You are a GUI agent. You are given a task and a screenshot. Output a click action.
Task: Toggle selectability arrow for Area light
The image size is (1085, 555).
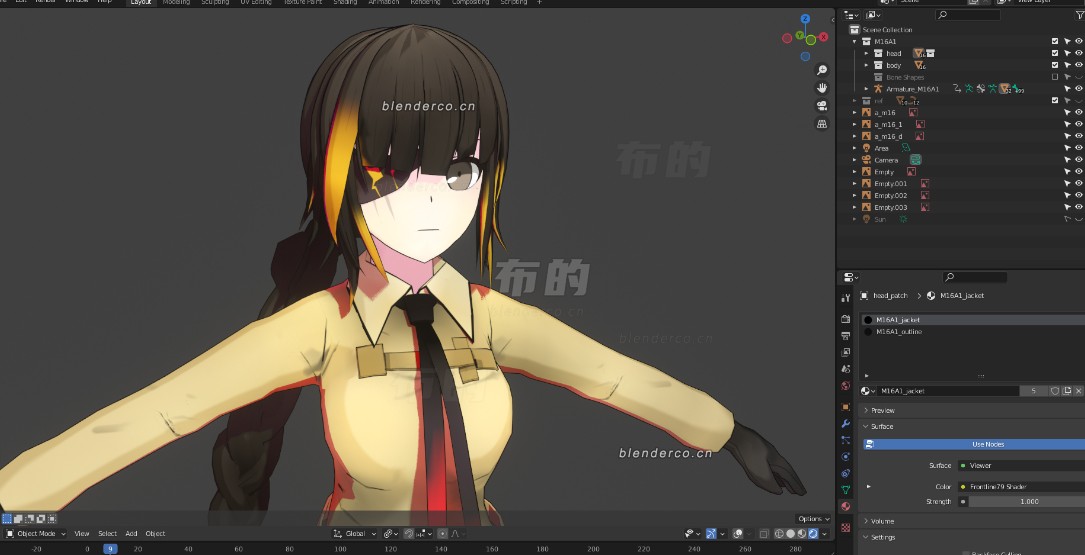1067,148
